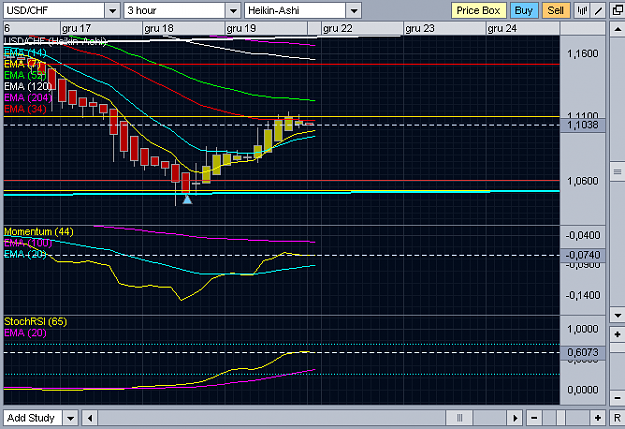
Task: Click the gru 18 date header
Action: 159,29
